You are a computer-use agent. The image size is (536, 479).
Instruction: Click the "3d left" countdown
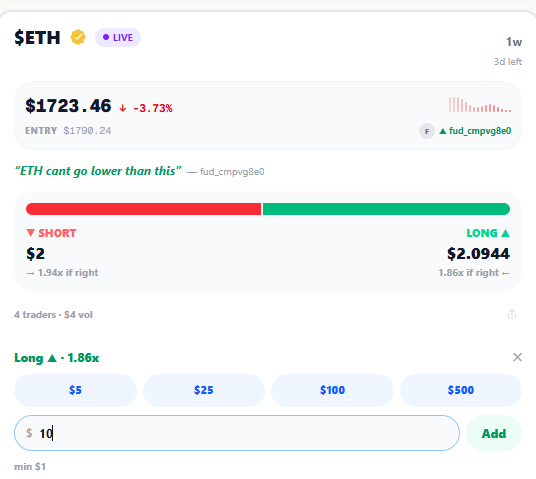[508, 62]
